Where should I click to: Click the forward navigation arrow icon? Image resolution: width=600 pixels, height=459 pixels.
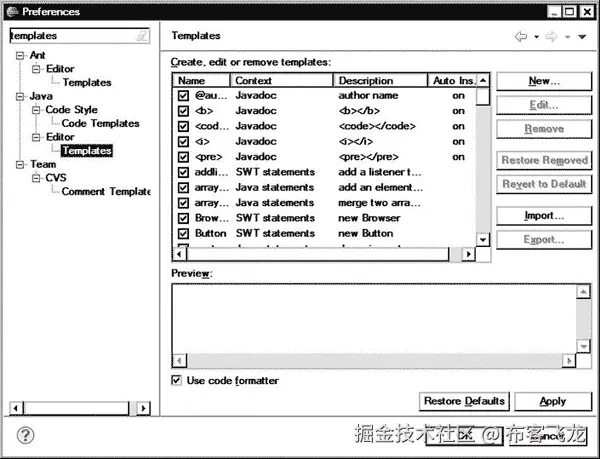551,37
